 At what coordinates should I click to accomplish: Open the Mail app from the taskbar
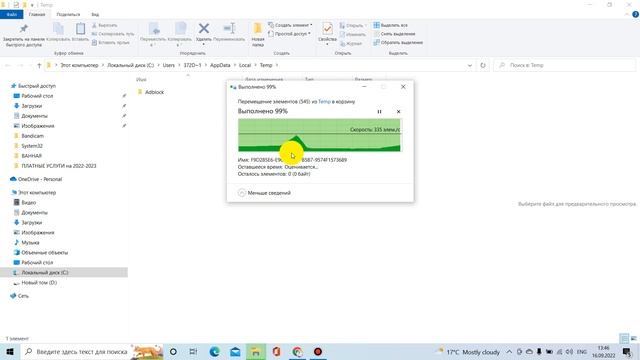(x=235, y=351)
